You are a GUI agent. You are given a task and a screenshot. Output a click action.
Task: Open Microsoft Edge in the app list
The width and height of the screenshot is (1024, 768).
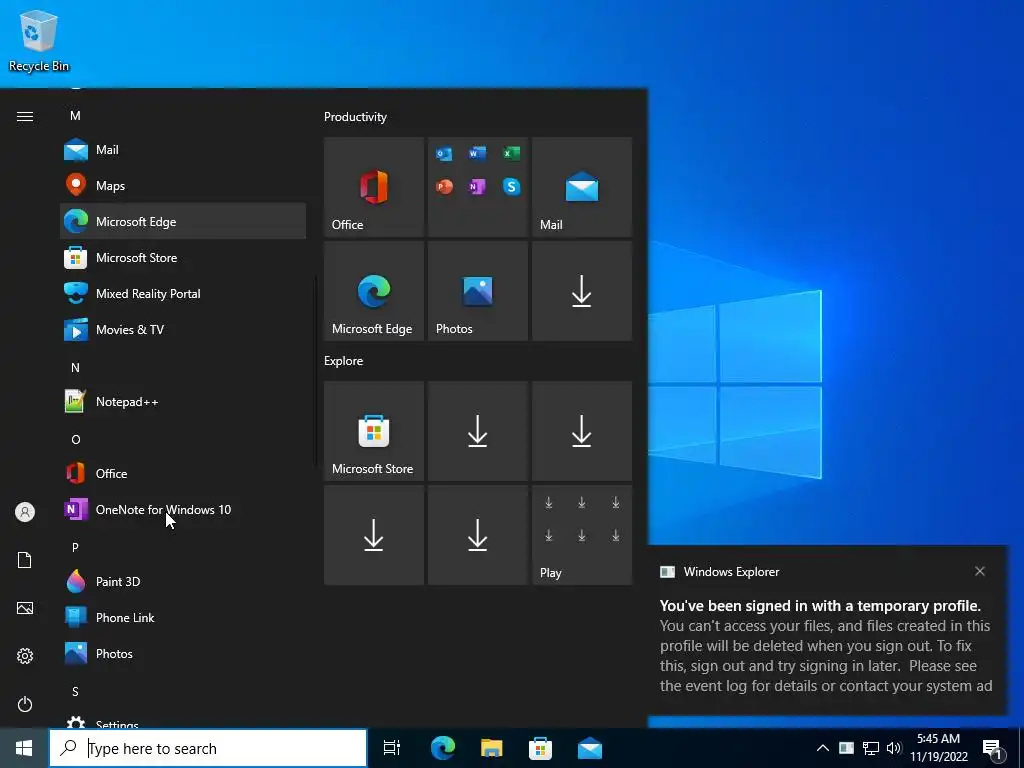pyautogui.click(x=183, y=221)
